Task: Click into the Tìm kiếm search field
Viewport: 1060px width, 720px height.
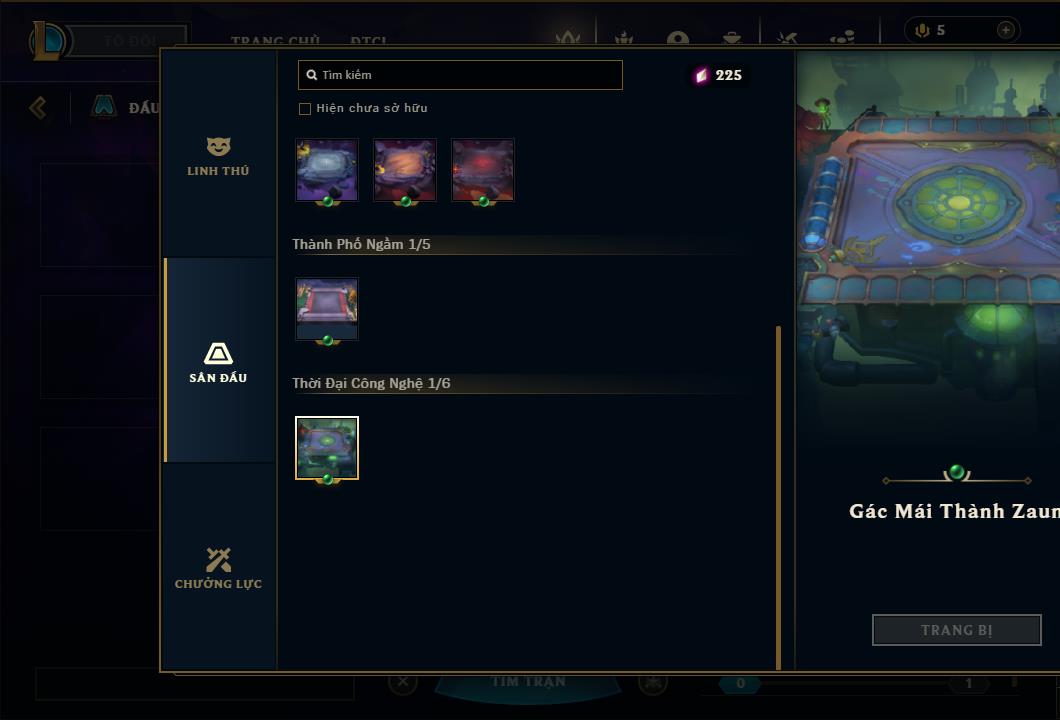Action: tap(460, 75)
